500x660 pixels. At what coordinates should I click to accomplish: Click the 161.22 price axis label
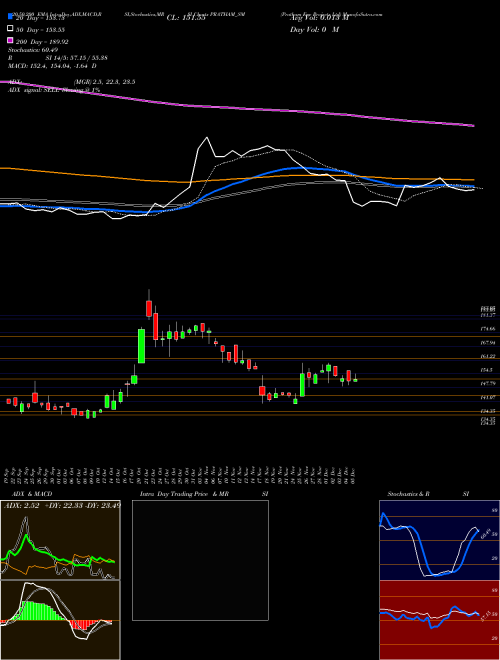pyautogui.click(x=487, y=356)
